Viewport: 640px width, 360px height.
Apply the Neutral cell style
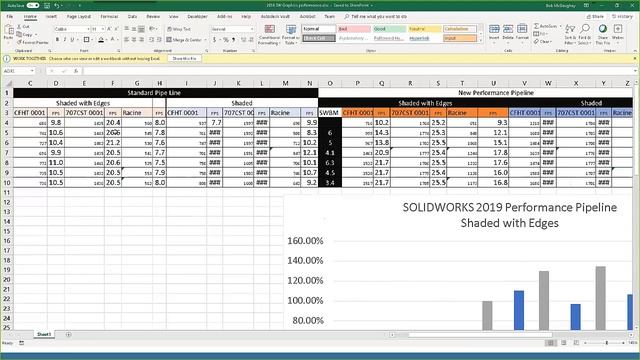click(425, 29)
